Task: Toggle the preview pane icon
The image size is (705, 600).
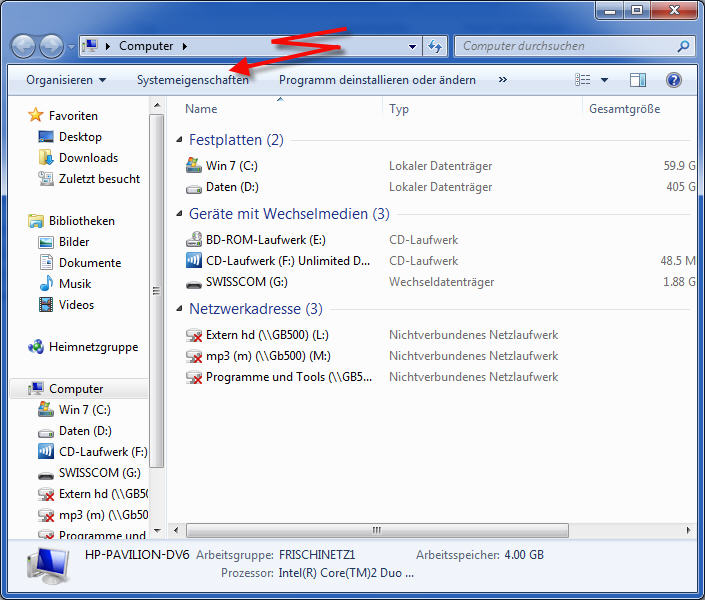Action: [638, 80]
